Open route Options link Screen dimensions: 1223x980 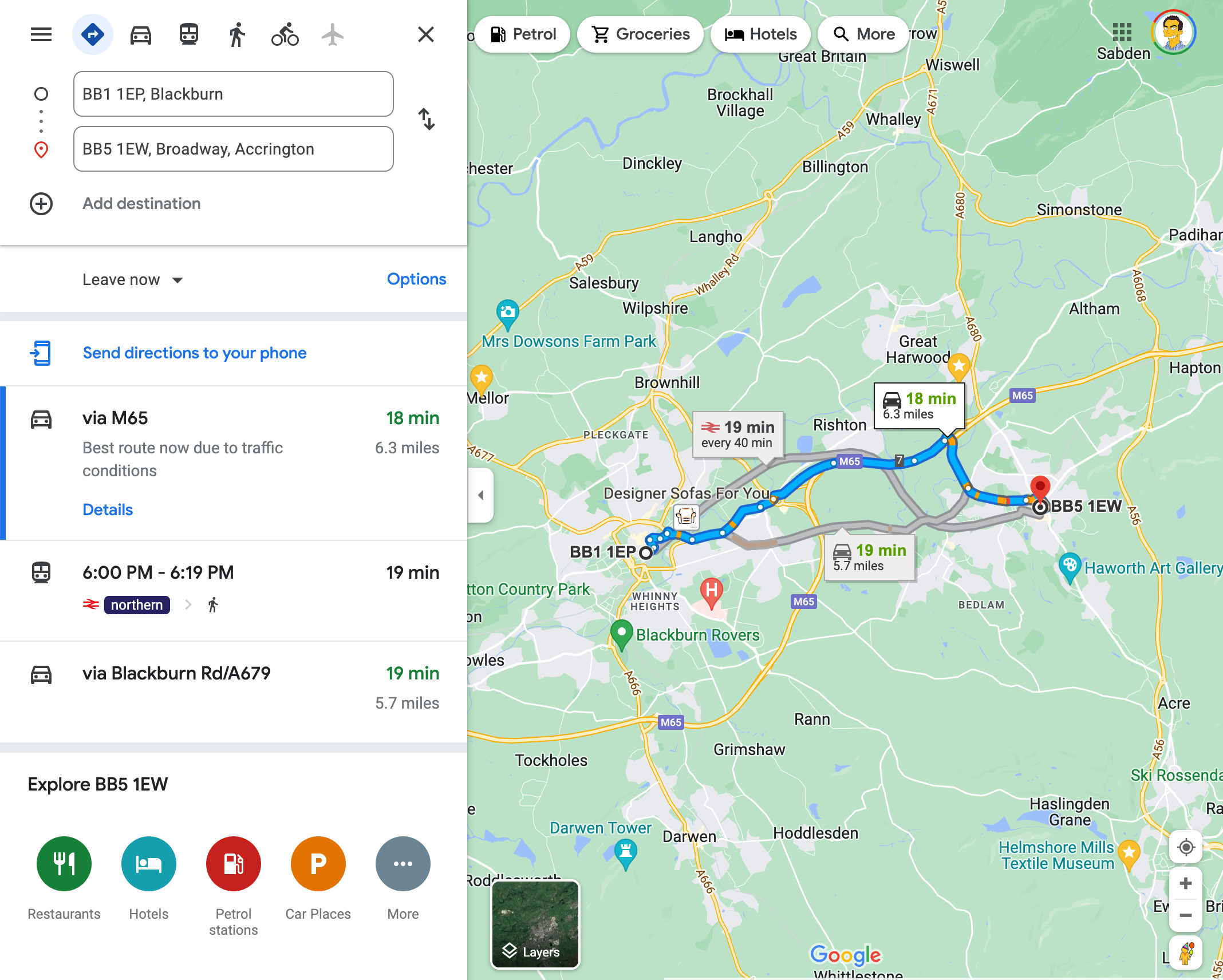[416, 279]
